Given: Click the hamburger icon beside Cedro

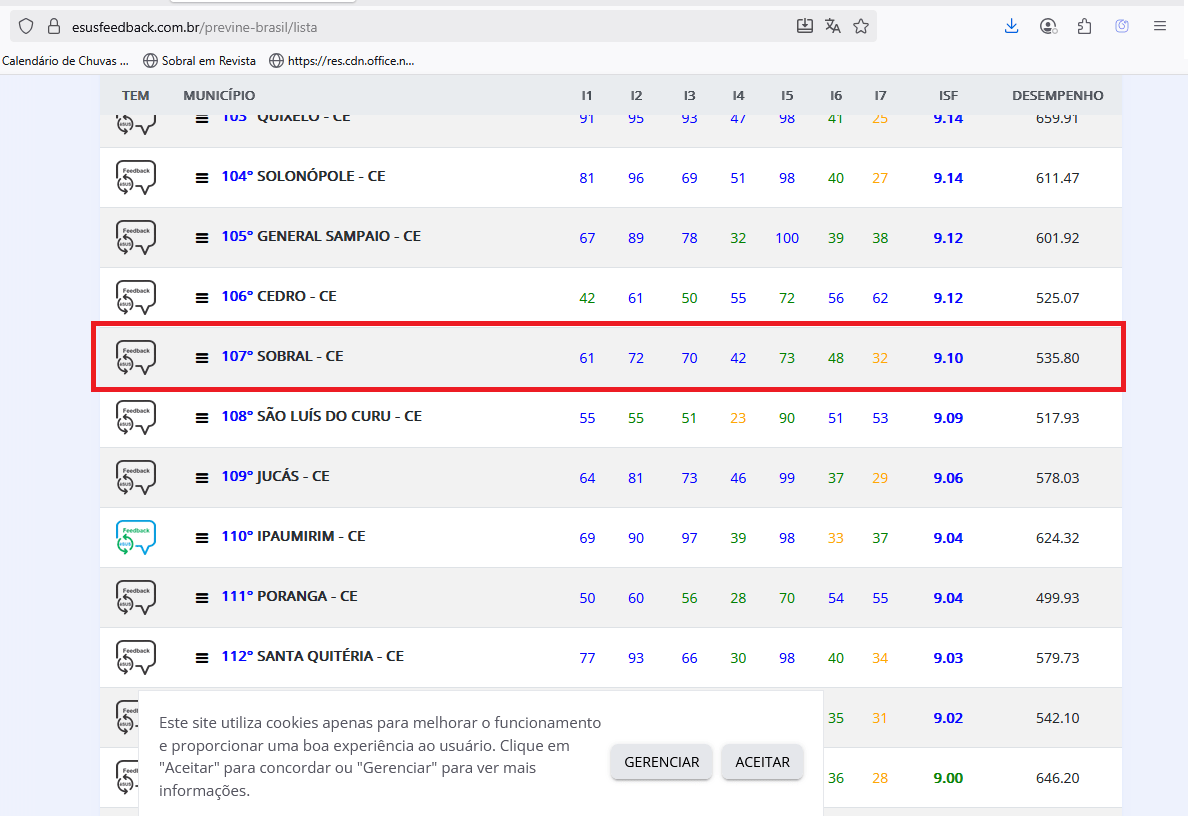Looking at the screenshot, I should click(x=202, y=298).
